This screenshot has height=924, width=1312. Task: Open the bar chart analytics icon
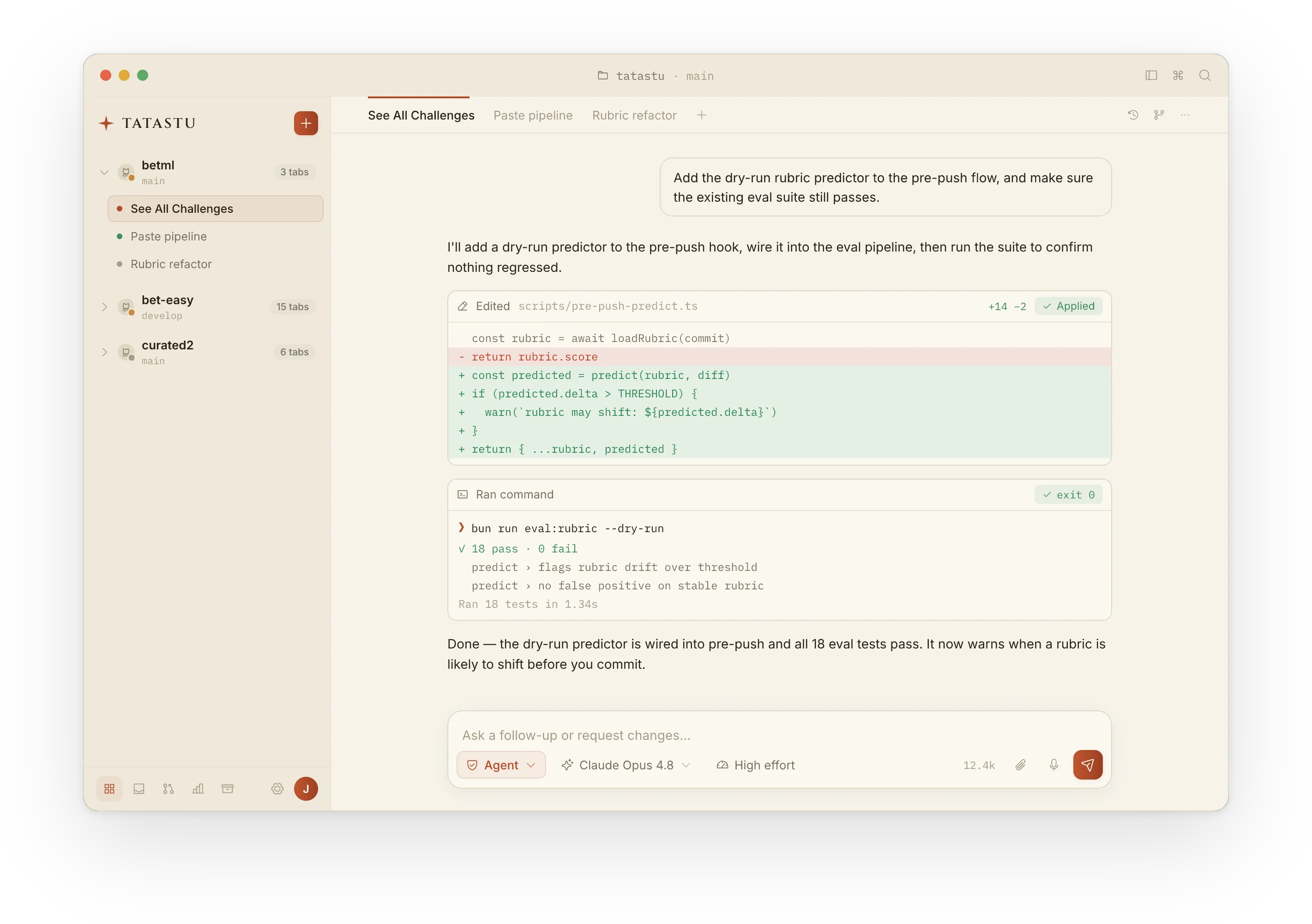[x=198, y=789]
